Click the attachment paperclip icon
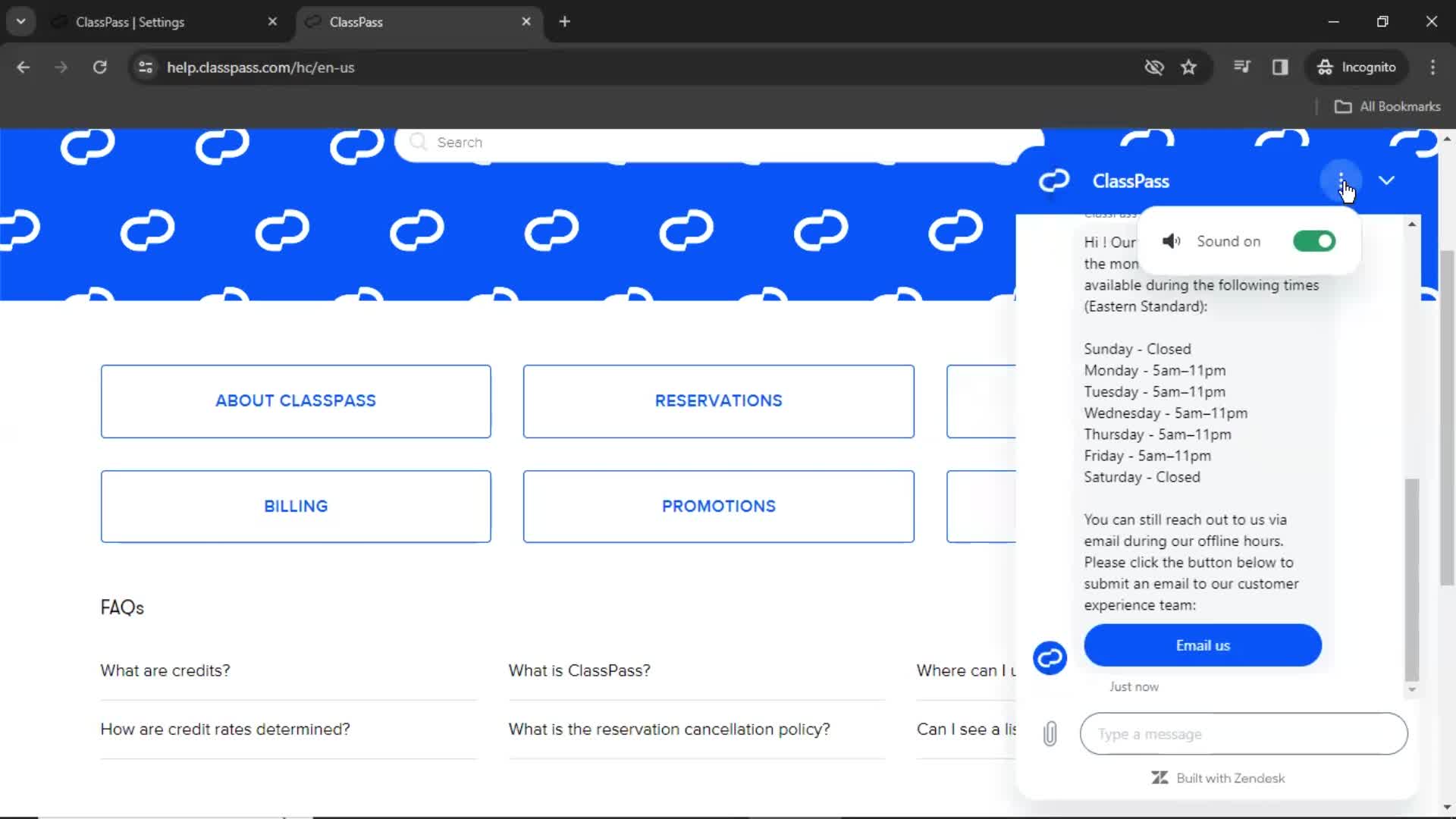1456x819 pixels. pos(1050,733)
